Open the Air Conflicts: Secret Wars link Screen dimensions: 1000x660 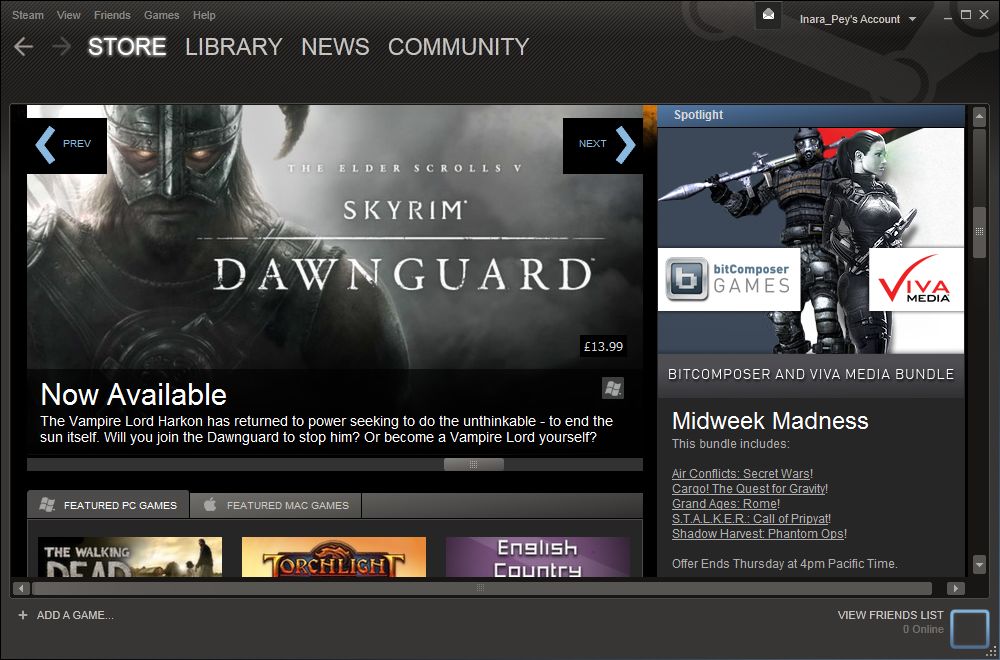pos(741,473)
